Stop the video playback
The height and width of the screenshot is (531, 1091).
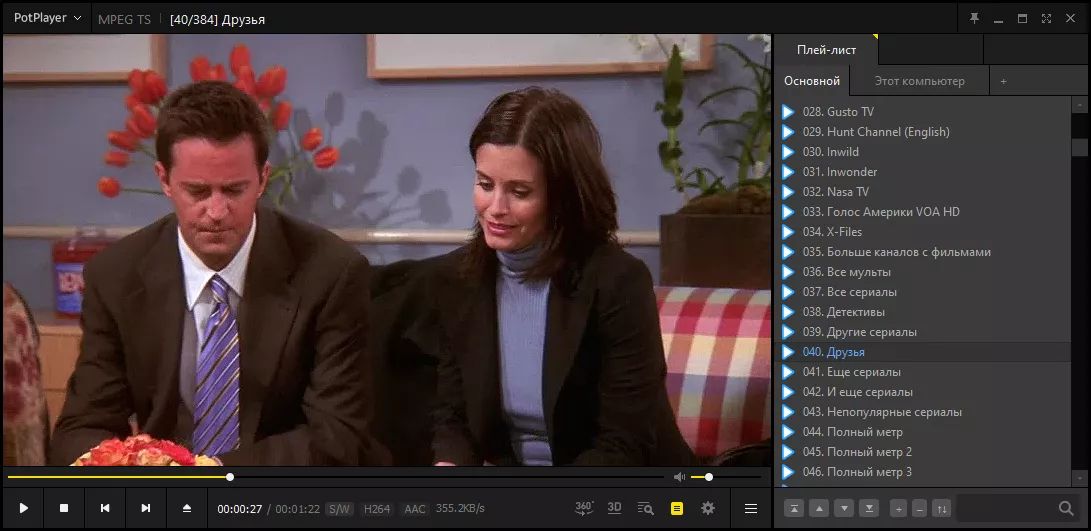[64, 508]
